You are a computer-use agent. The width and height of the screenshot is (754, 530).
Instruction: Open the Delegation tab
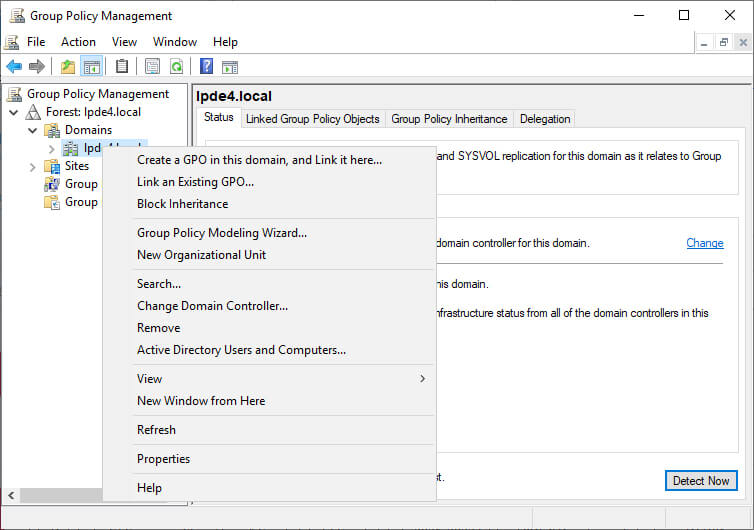tap(545, 119)
